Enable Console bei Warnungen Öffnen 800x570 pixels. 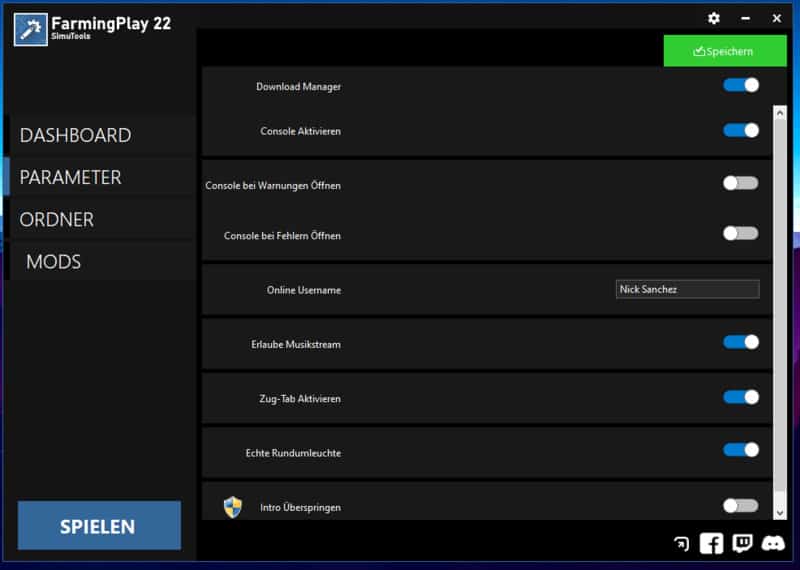[741, 183]
